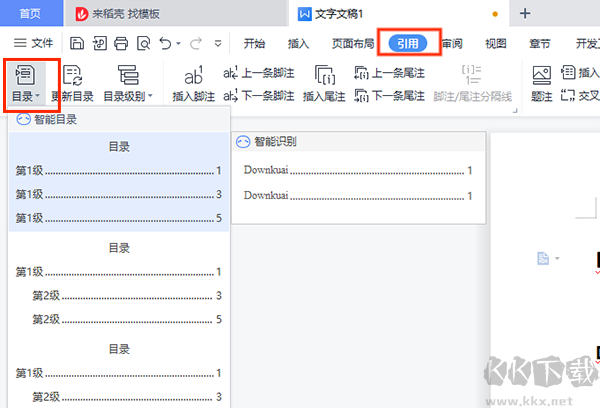The image size is (600, 408).
Task: Open the undo history dropdown arrow
Action: 178,43
